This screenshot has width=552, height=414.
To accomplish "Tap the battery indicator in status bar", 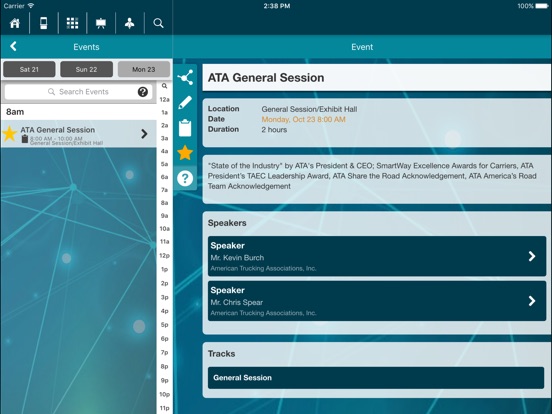I will coord(541,6).
